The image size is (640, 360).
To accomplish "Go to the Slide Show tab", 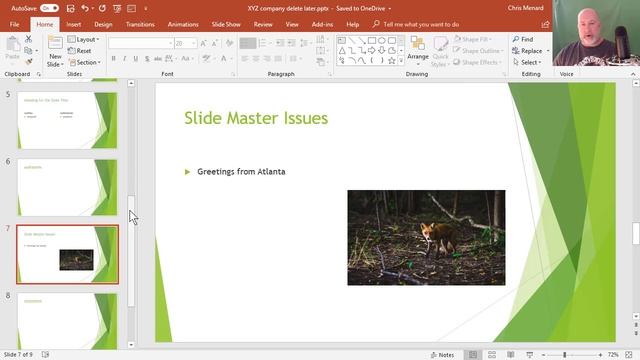I will pyautogui.click(x=226, y=24).
